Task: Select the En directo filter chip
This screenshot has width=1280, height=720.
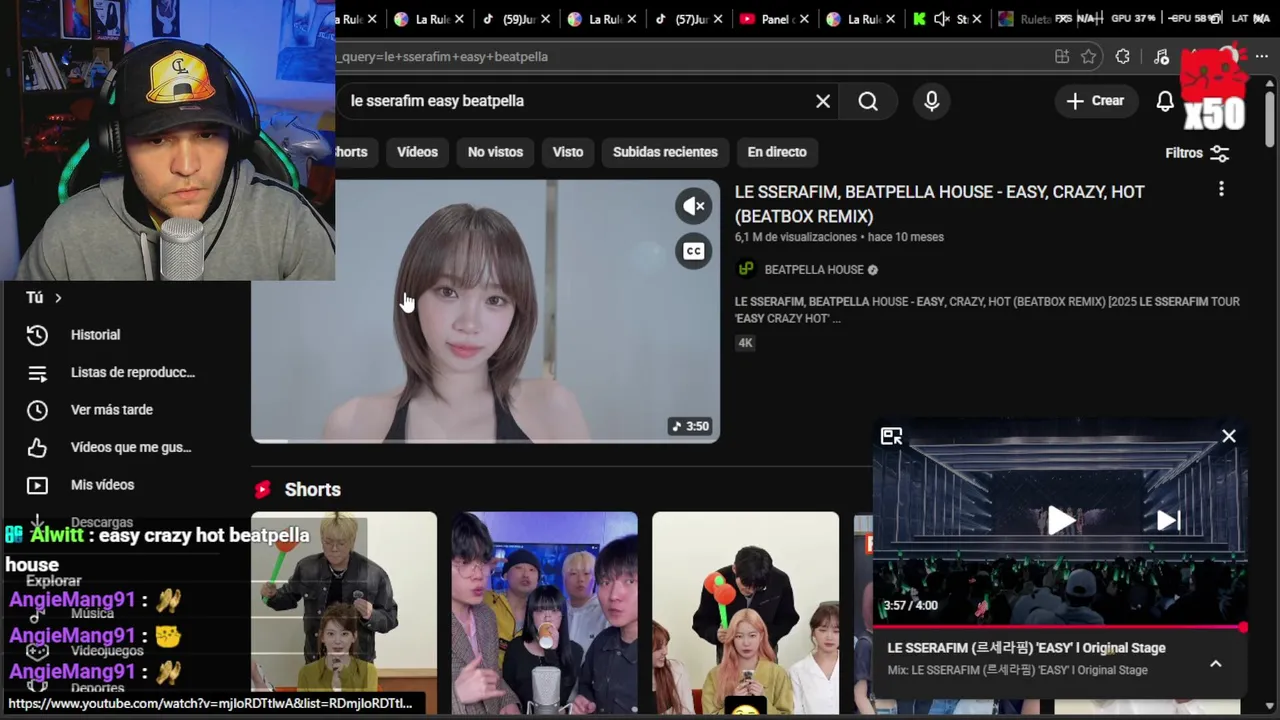Action: (777, 152)
